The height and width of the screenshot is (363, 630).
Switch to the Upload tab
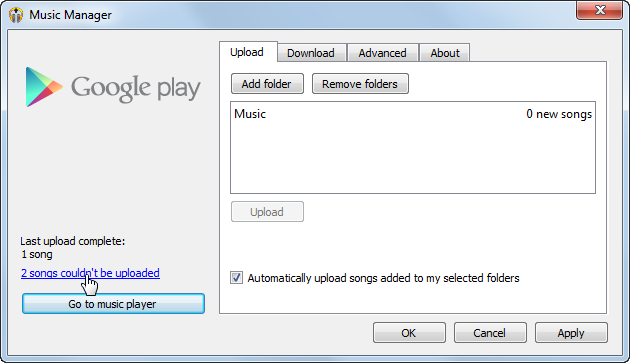click(247, 52)
